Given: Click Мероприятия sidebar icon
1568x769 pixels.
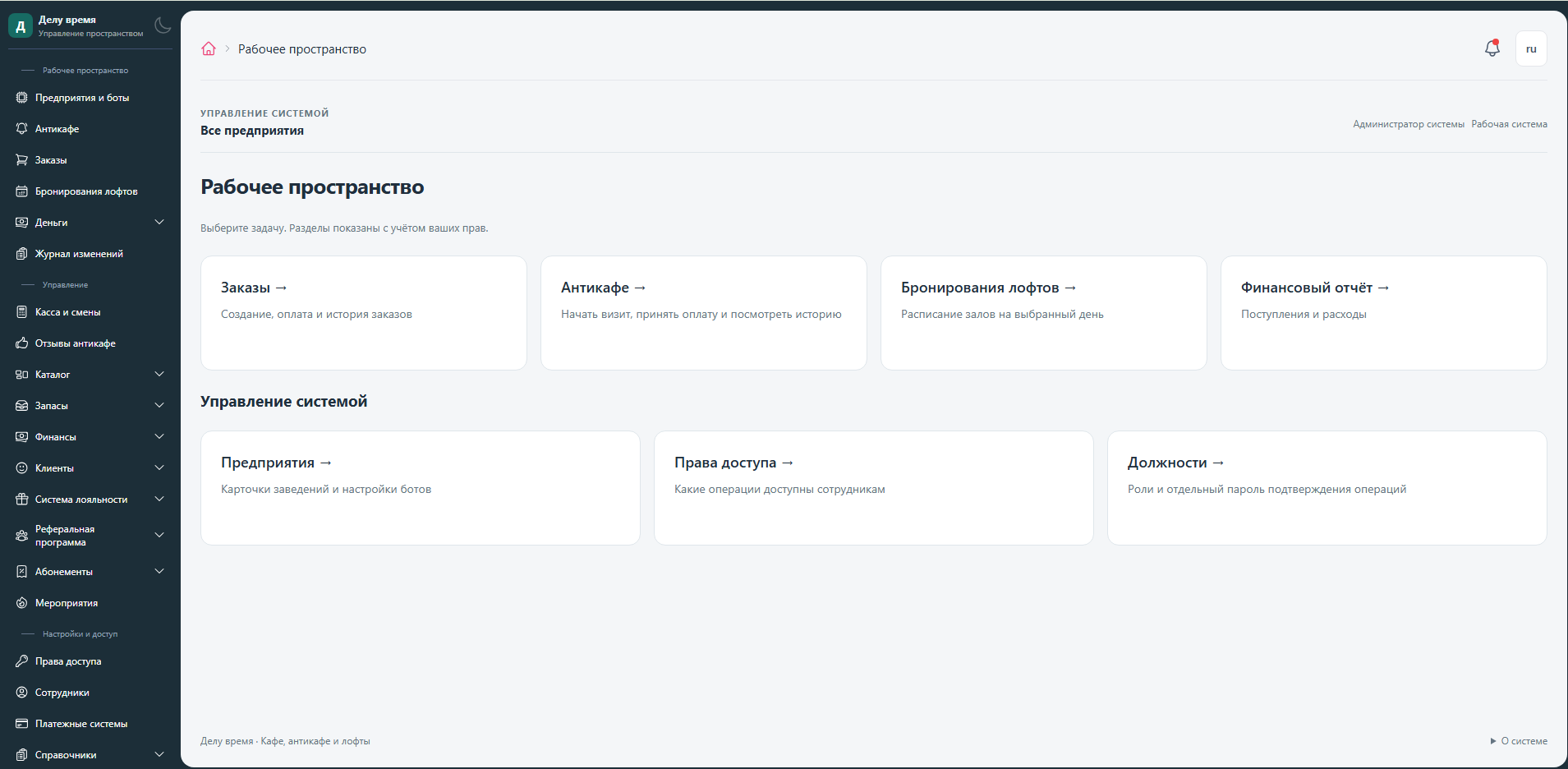Looking at the screenshot, I should pos(22,603).
